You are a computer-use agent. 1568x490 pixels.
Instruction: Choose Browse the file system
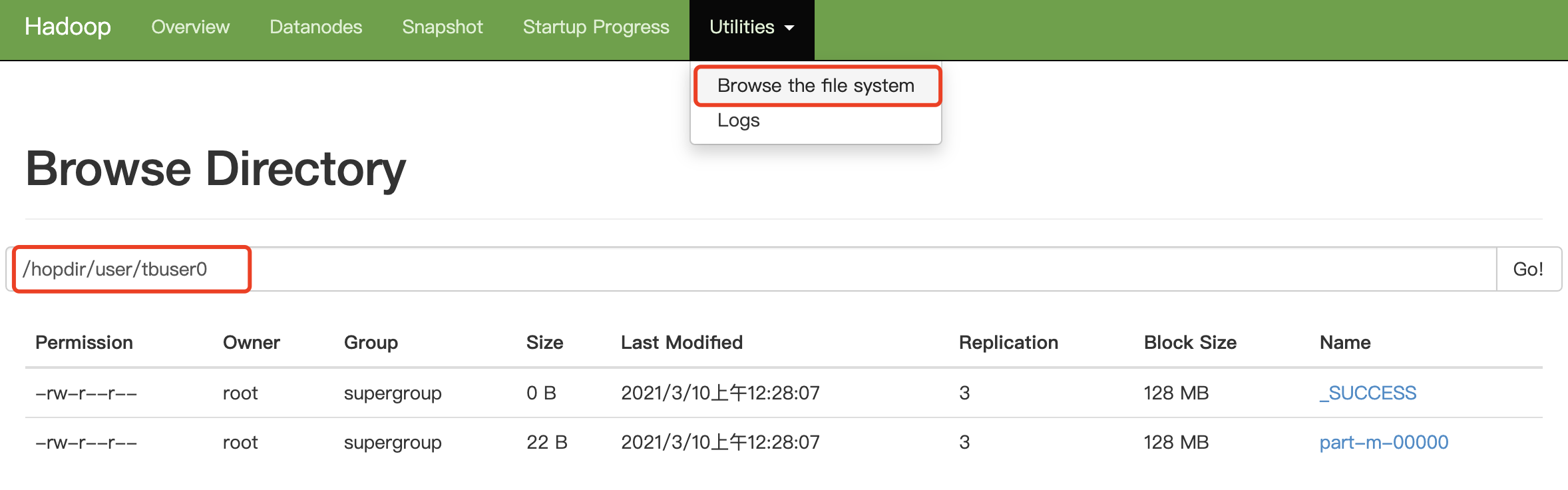[x=816, y=85]
